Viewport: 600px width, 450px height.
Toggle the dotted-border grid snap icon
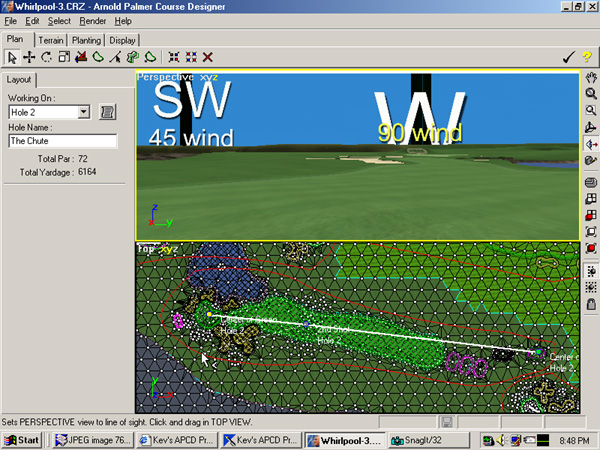coord(591,287)
